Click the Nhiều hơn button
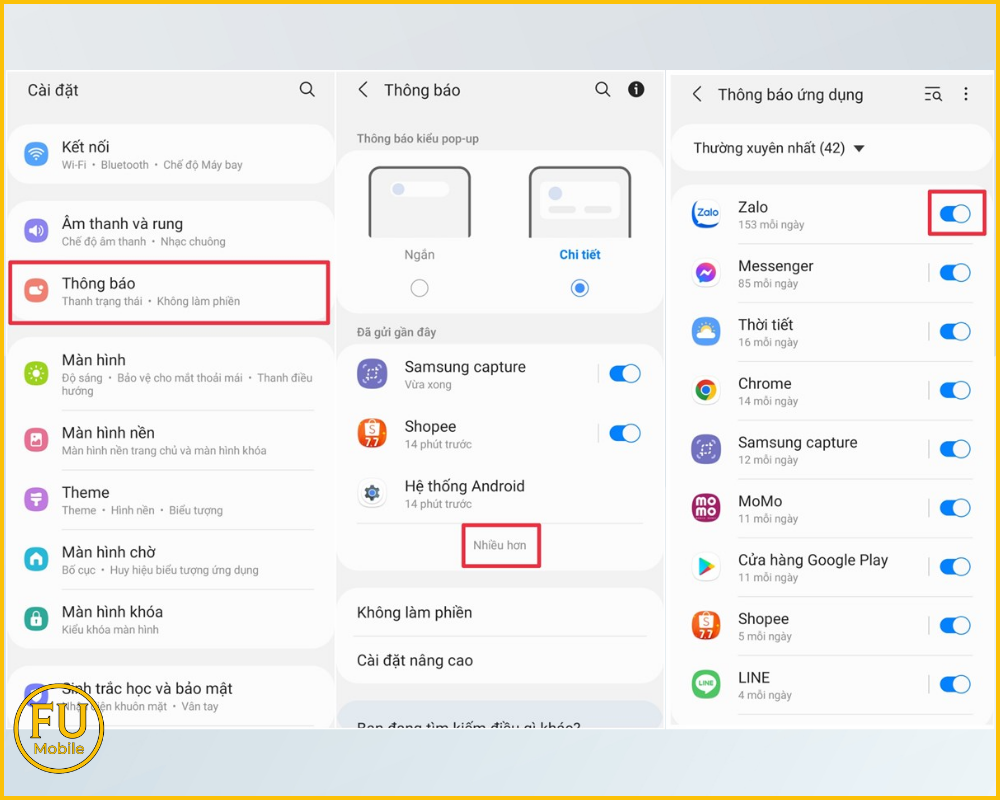 pyautogui.click(x=500, y=545)
